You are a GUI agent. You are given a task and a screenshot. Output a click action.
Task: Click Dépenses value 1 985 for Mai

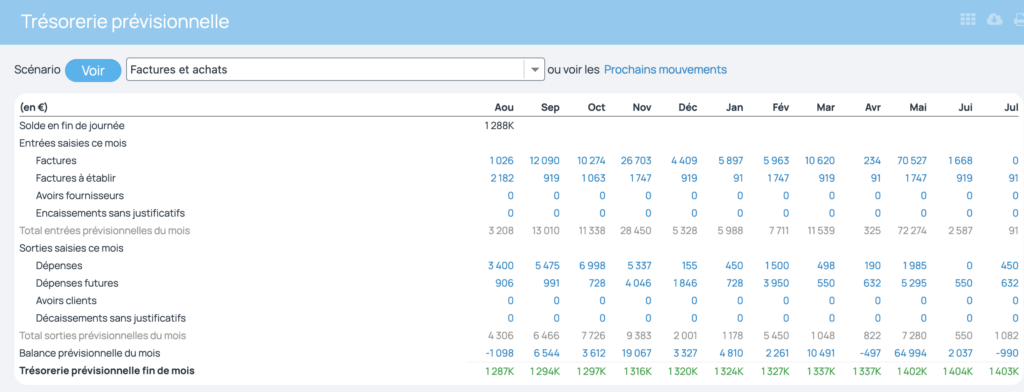[914, 266]
